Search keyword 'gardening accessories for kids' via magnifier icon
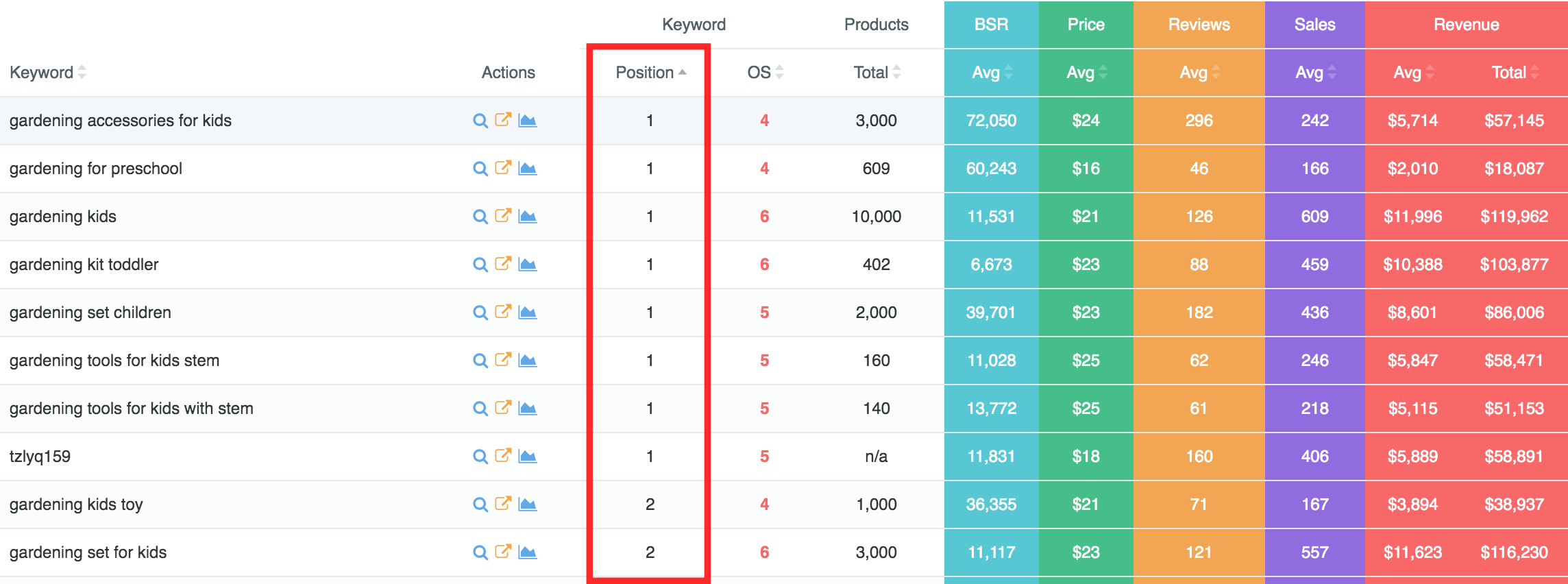This screenshot has width=1568, height=584. pyautogui.click(x=480, y=121)
